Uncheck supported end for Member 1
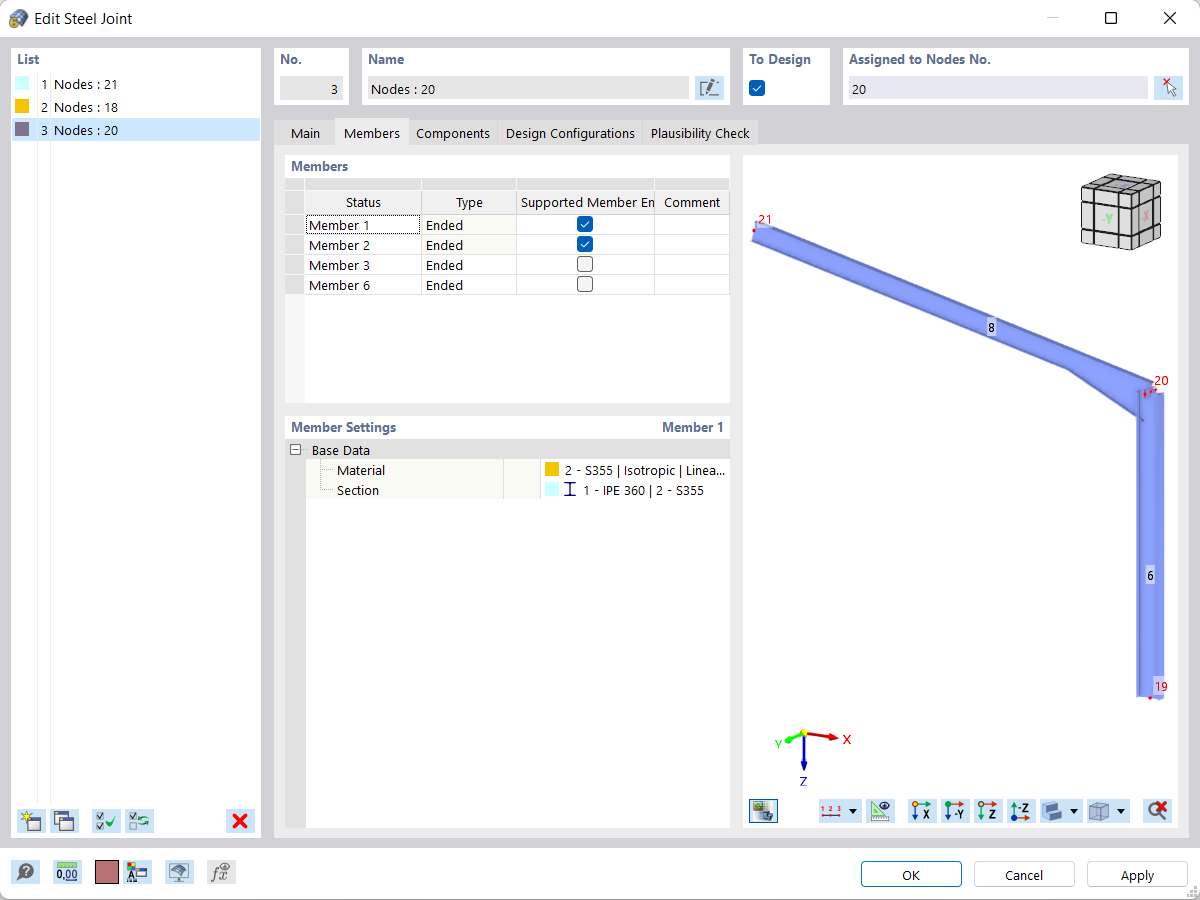Viewport: 1200px width, 900px height. (585, 224)
